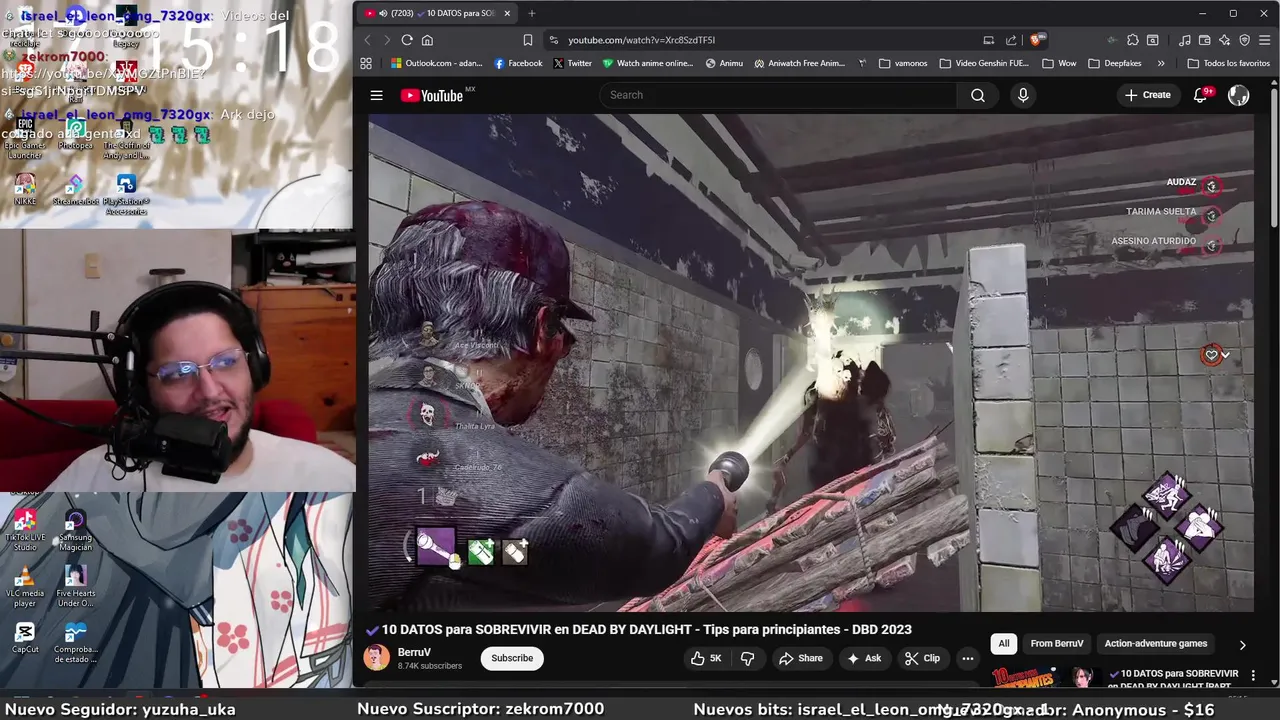Open the BerruV channel avatar
The image size is (1280, 720).
(x=376, y=657)
